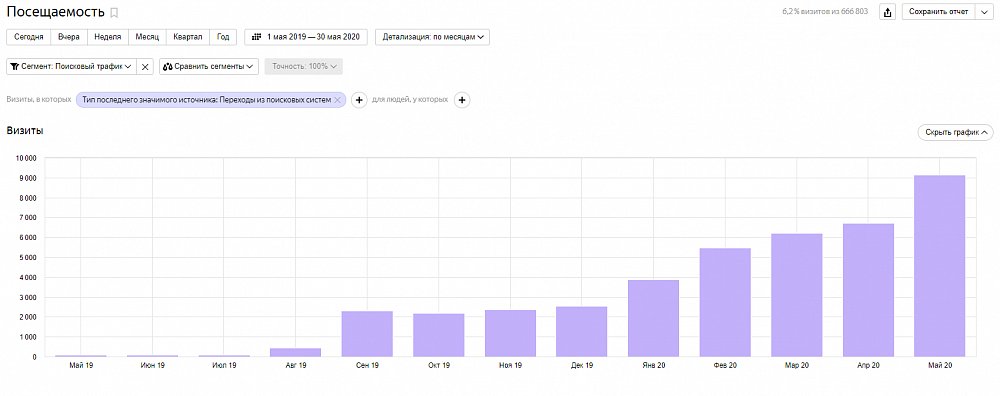This screenshot has height=396, width=1000.
Task: Clear the segment with the X button
Action: tap(145, 66)
